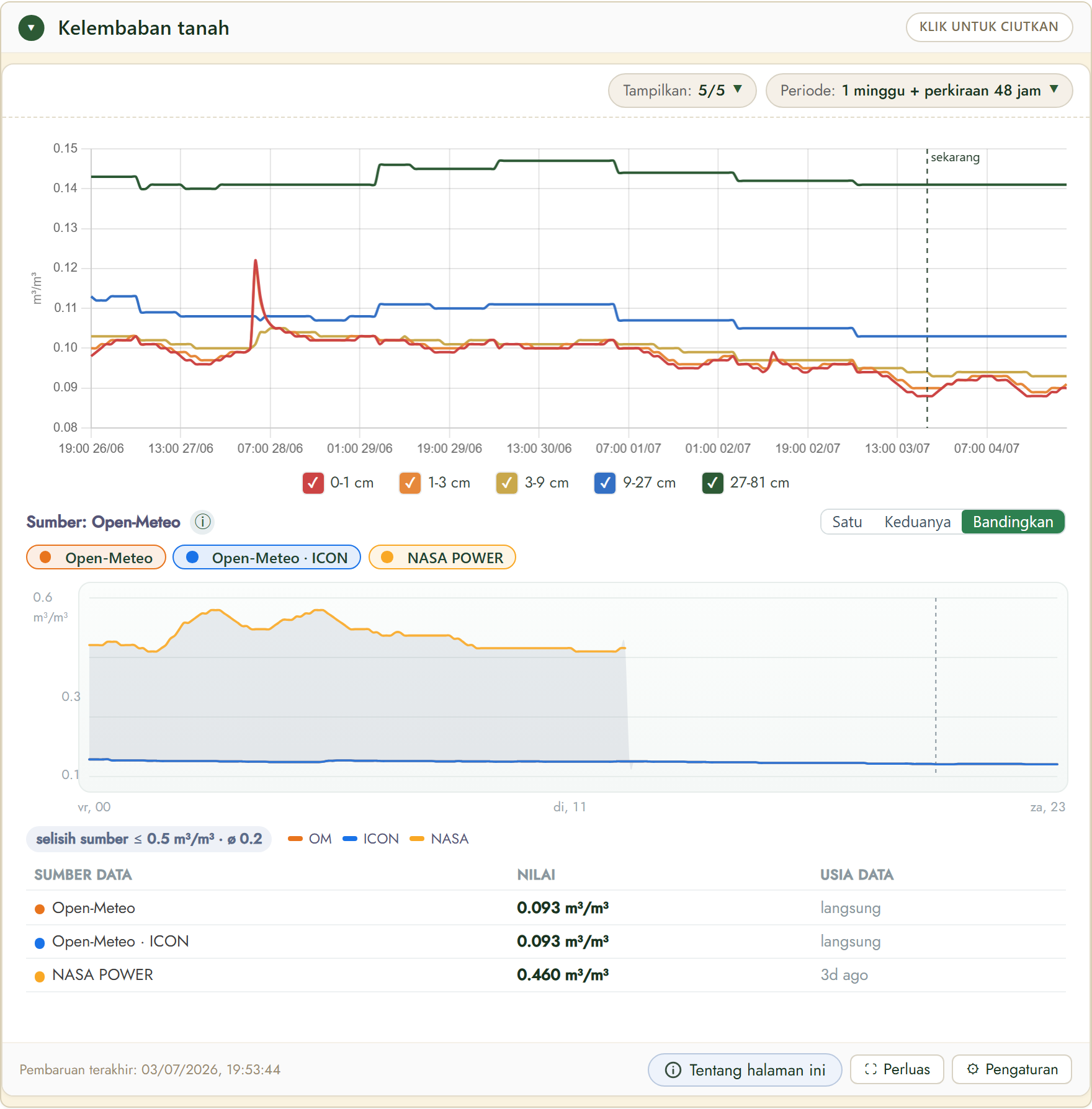Click the OM legend entry
The width and height of the screenshot is (1092, 1109).
coord(310,839)
